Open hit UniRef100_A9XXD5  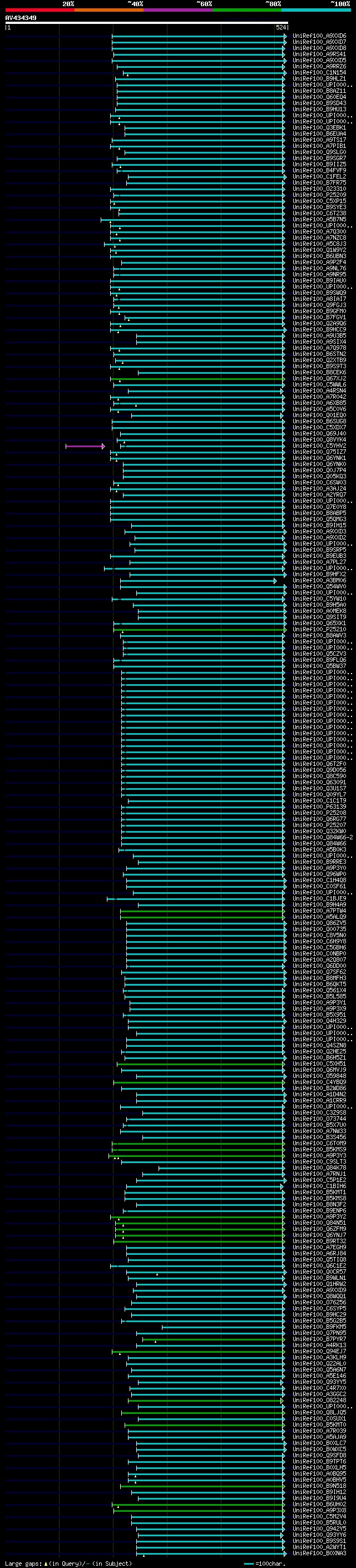point(319,60)
